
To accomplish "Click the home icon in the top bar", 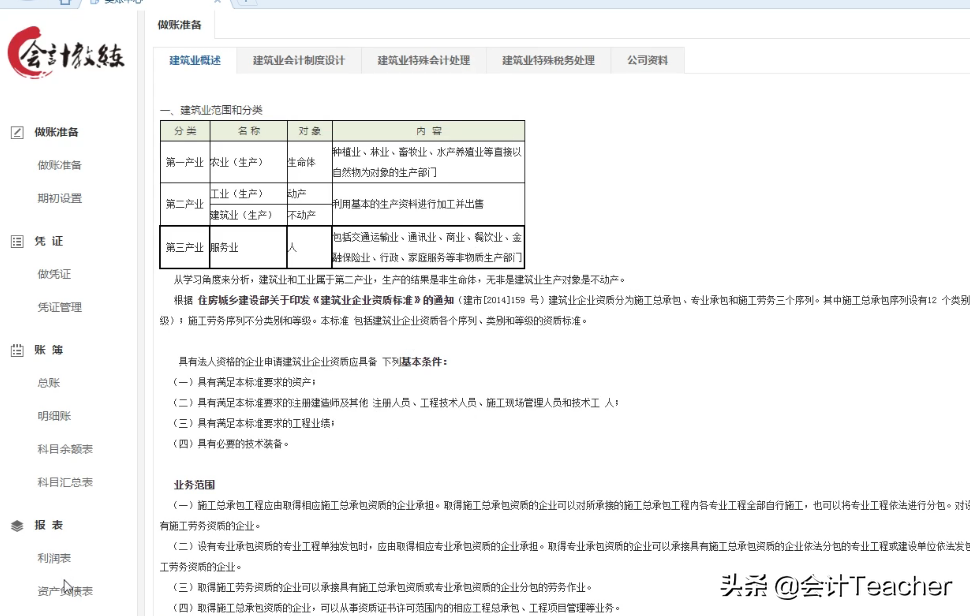I will (x=63, y=5).
